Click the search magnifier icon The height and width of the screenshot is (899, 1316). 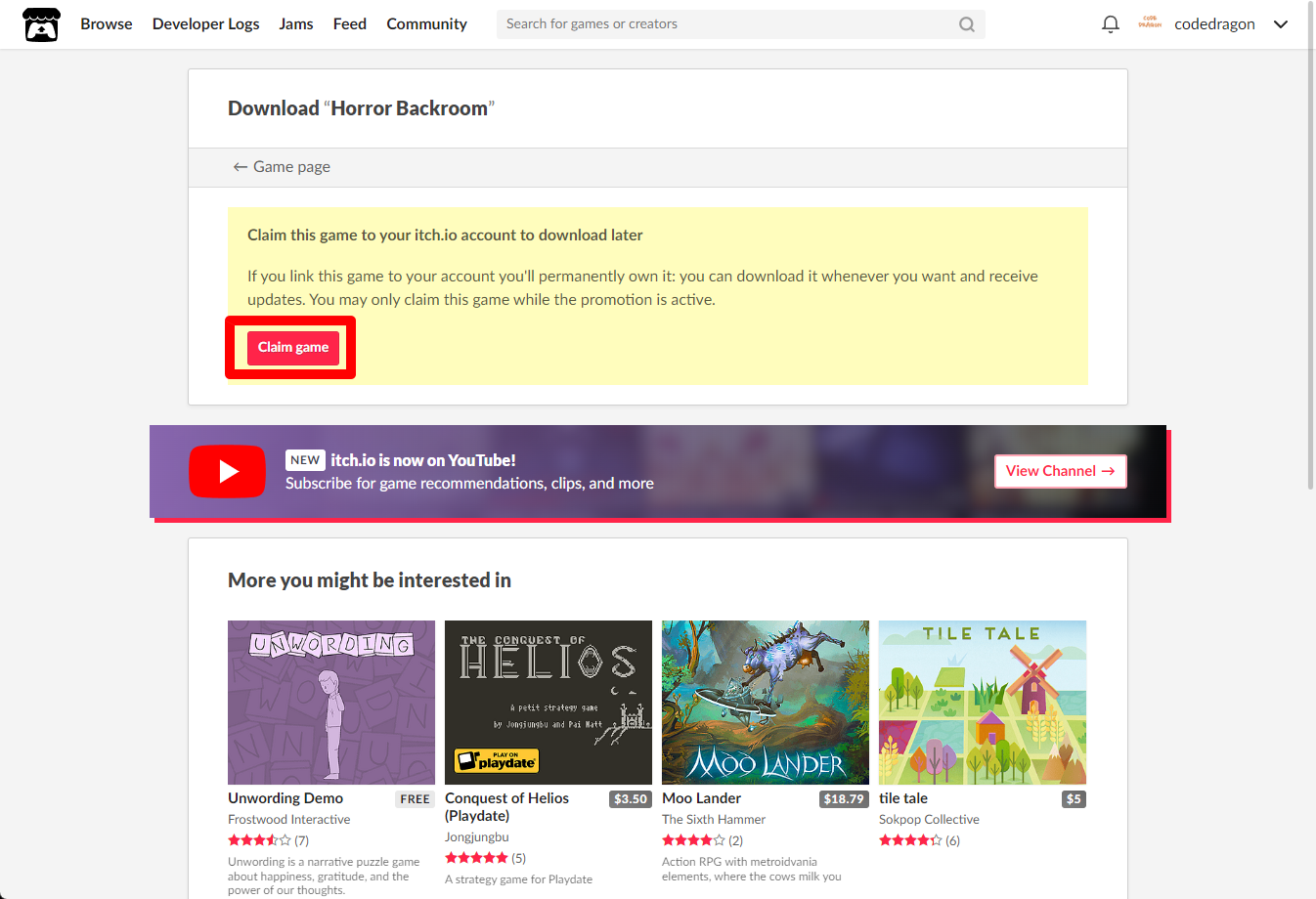coord(967,24)
